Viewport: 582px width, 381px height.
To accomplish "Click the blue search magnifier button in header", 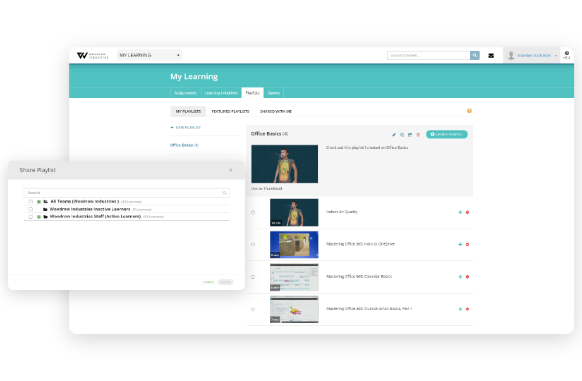I will point(475,55).
